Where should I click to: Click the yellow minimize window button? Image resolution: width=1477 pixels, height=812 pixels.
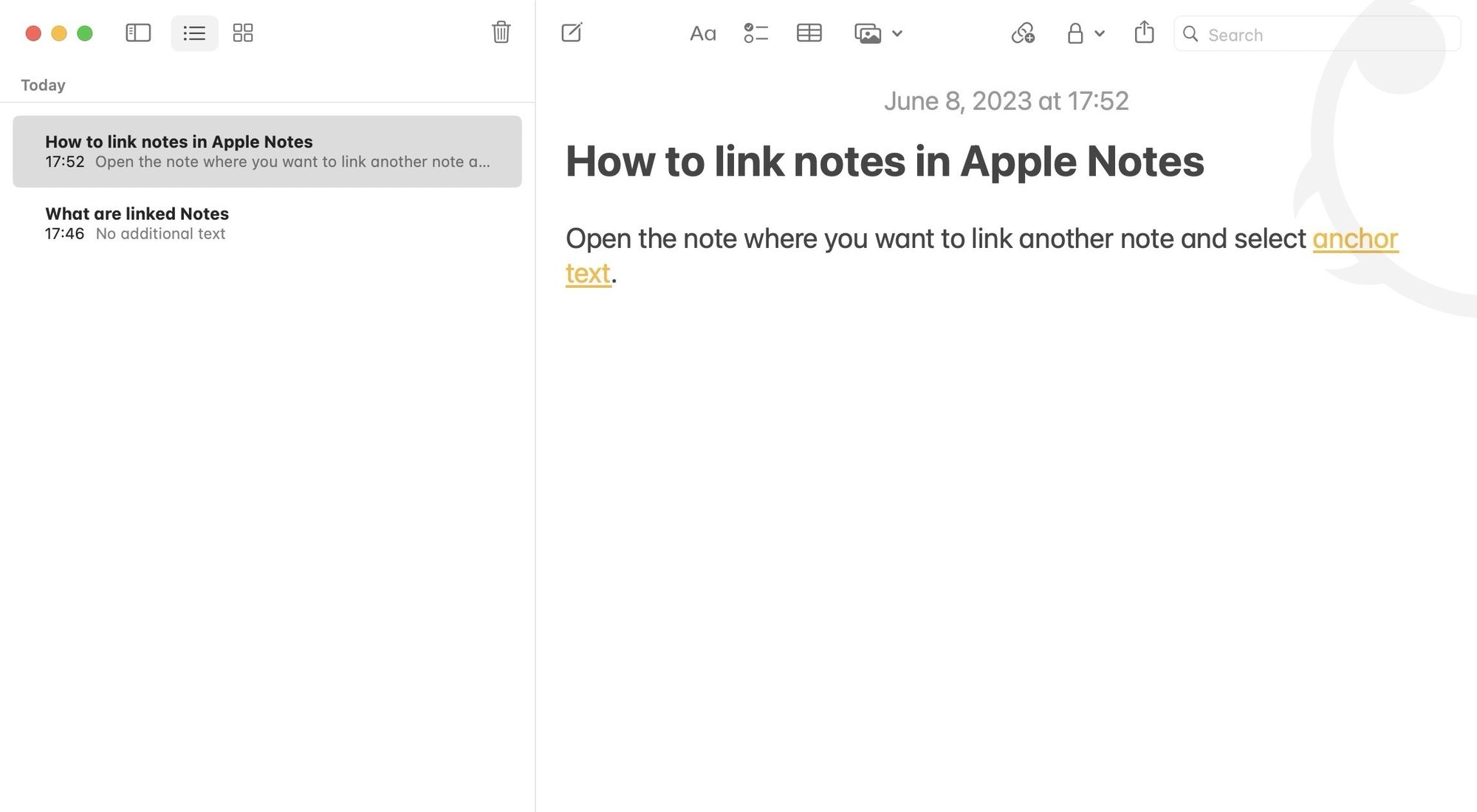[59, 33]
